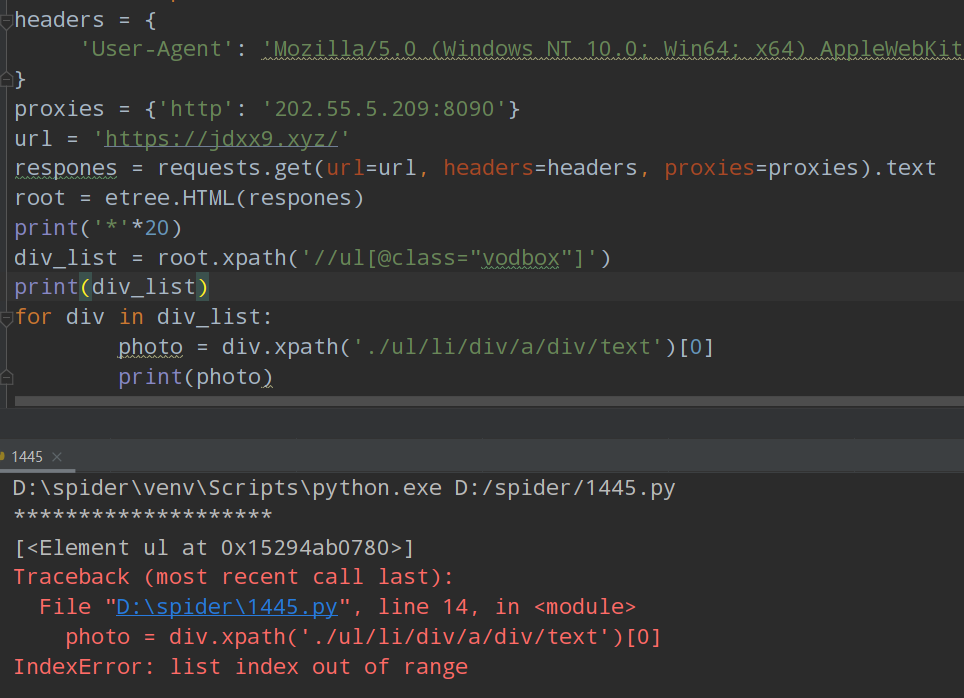Close the 1445 run tab
Screen dimensions: 964x698
[x=57, y=457]
